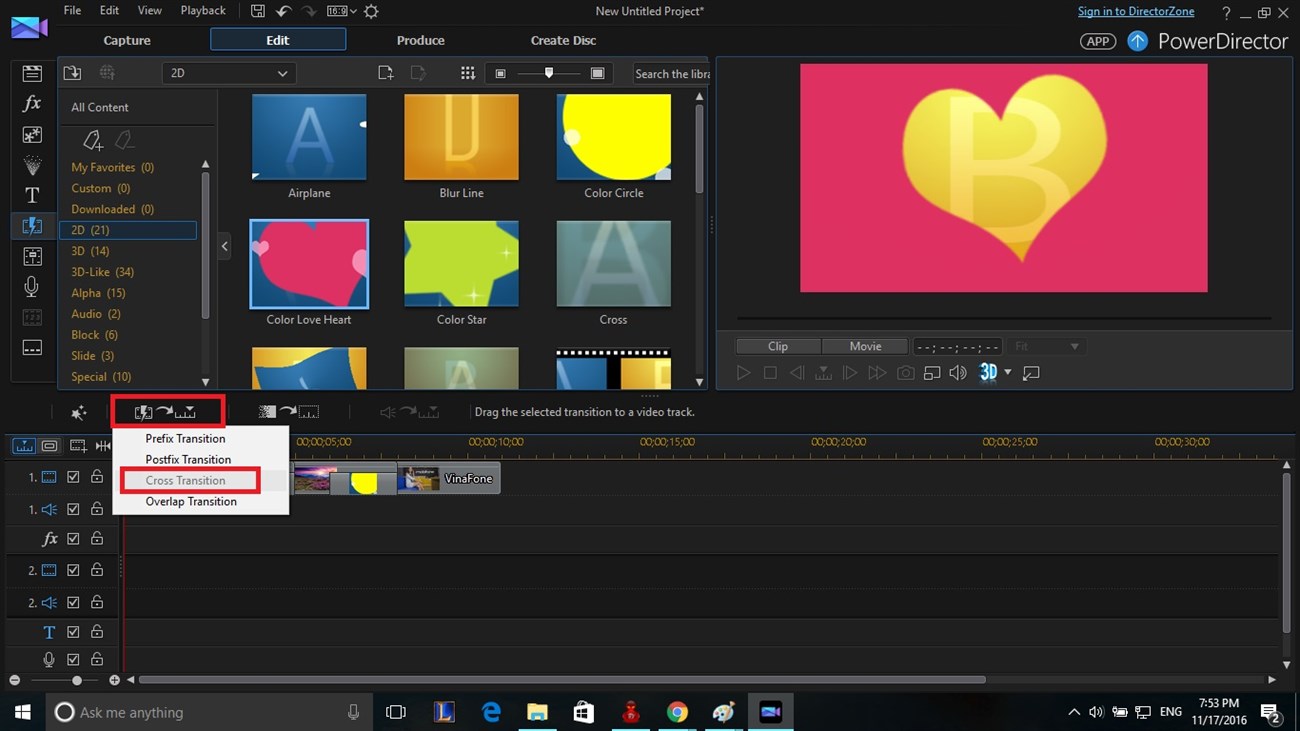Toggle the video track 1 enable checkbox
1300x731 pixels.
click(73, 478)
